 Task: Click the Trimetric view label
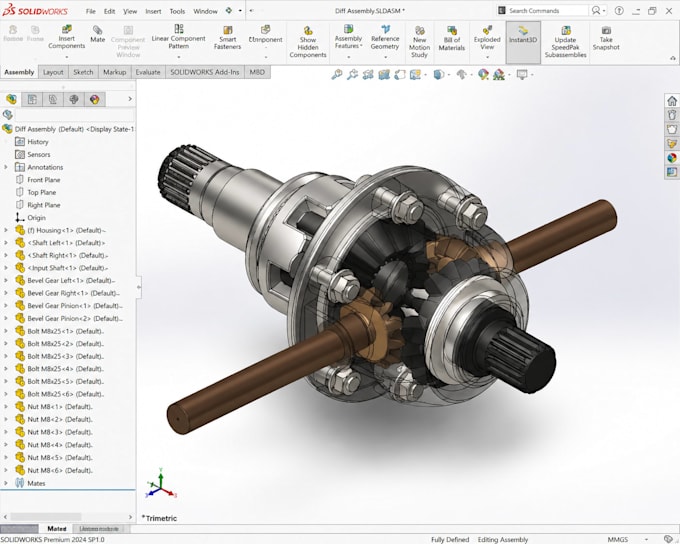[159, 518]
